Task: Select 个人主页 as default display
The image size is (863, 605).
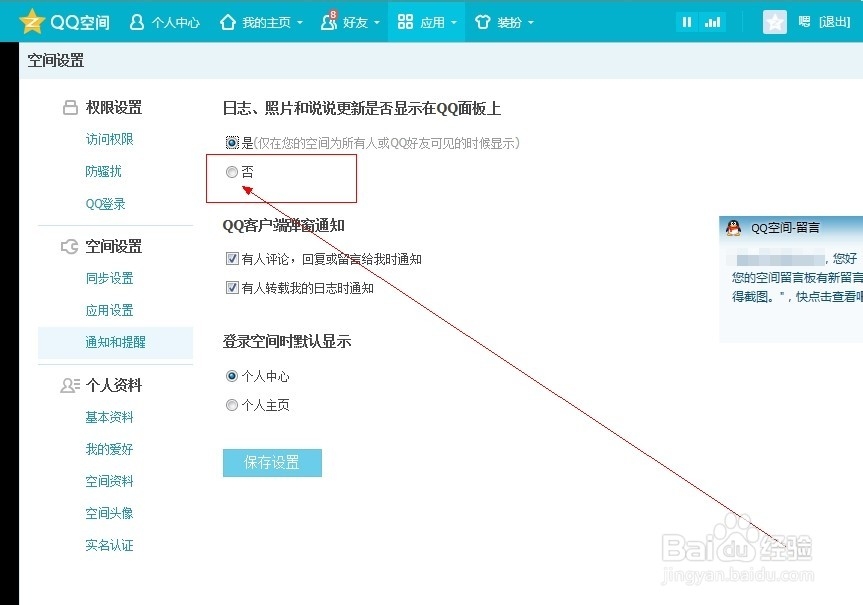Action: tap(232, 404)
